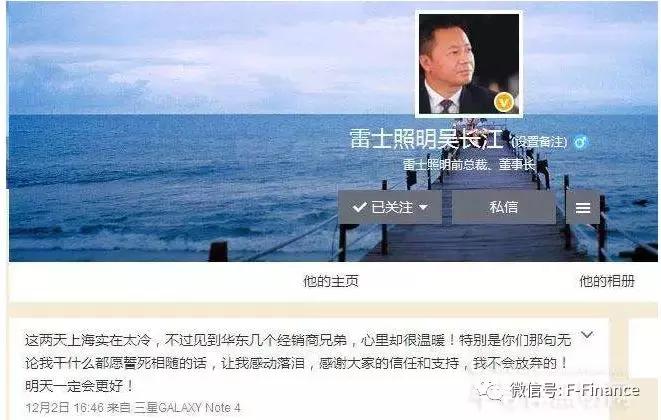Open the post options chevron

[x=587, y=336]
